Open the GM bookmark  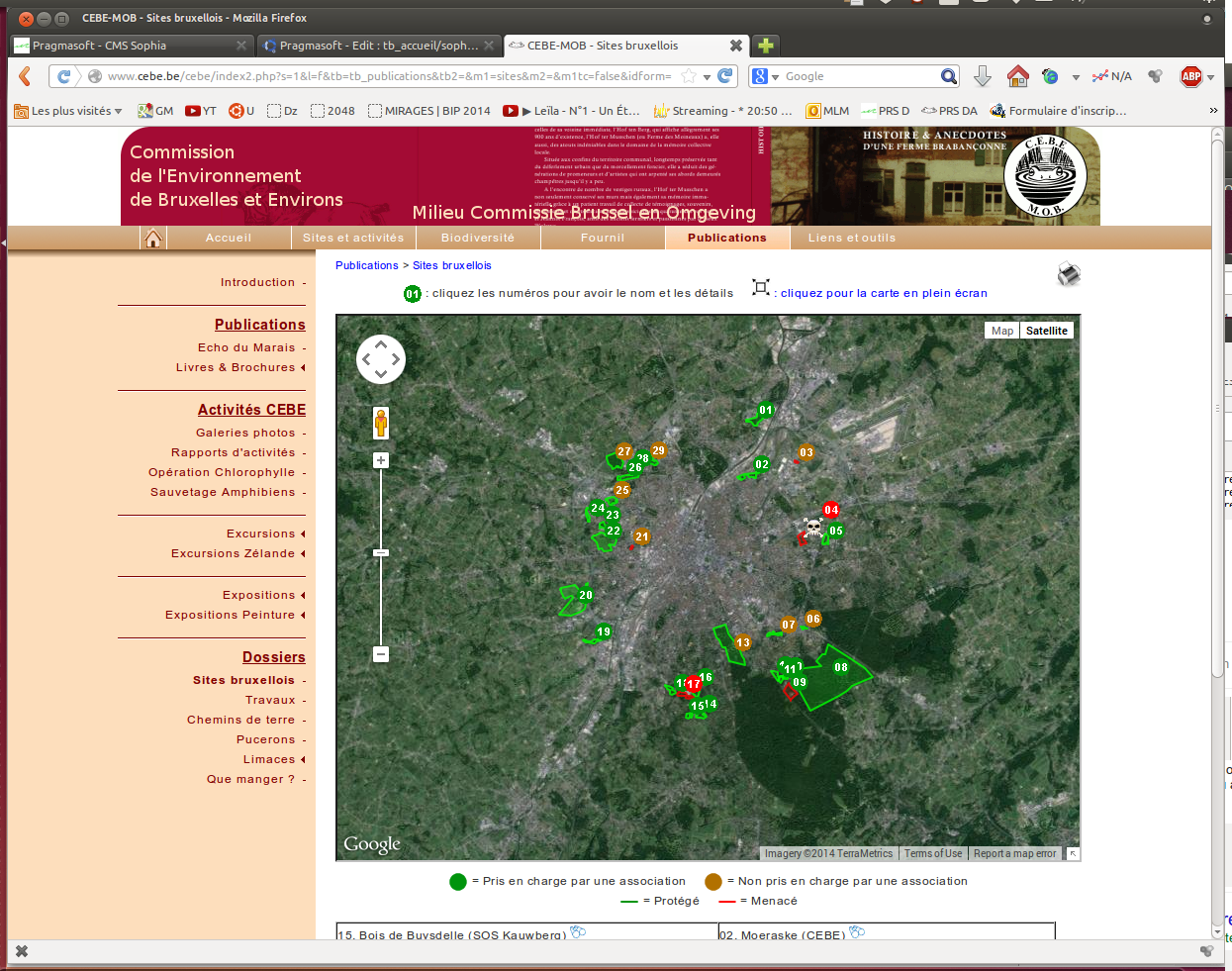point(155,111)
